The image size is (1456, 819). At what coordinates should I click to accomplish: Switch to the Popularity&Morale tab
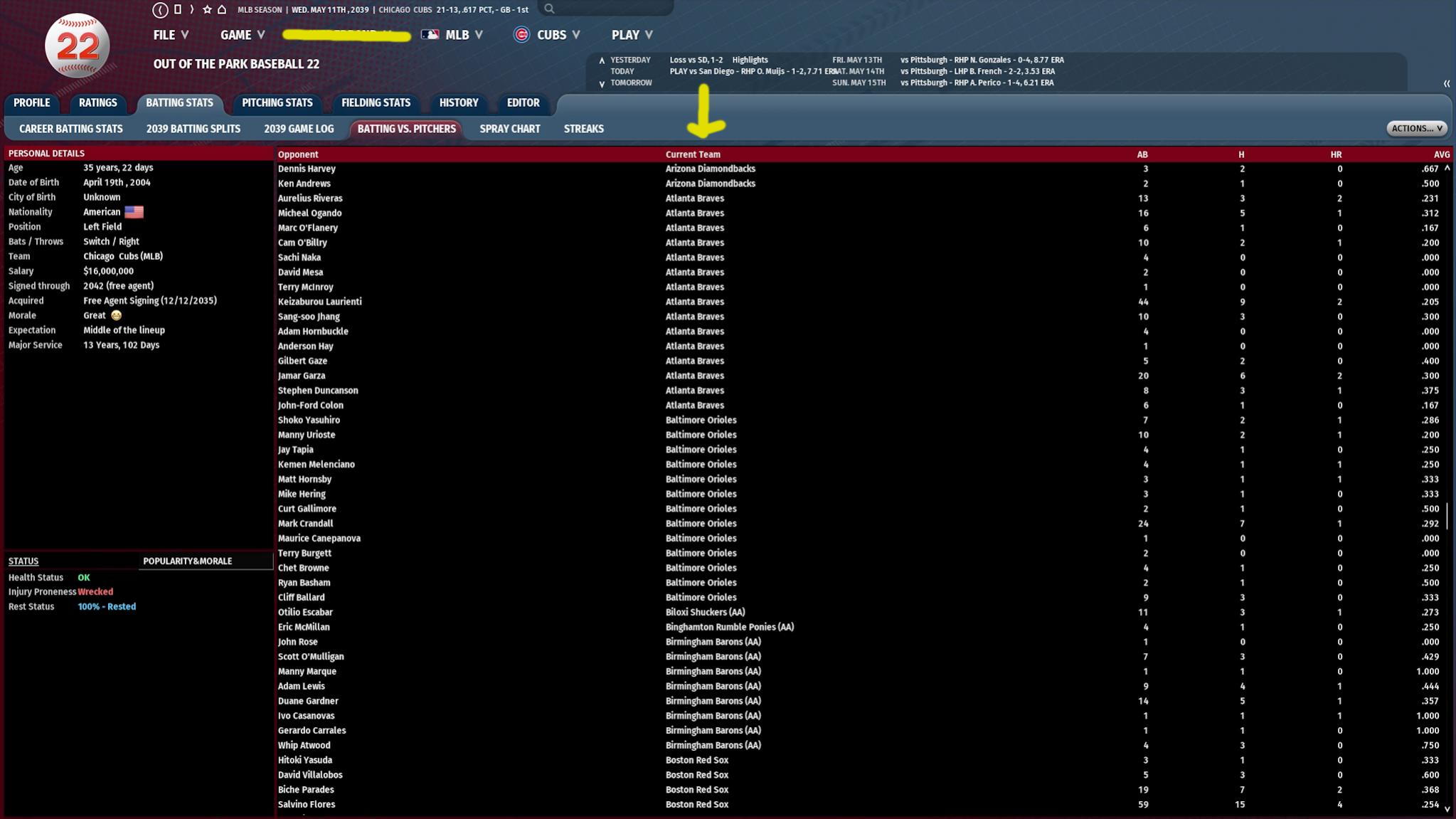tap(187, 561)
